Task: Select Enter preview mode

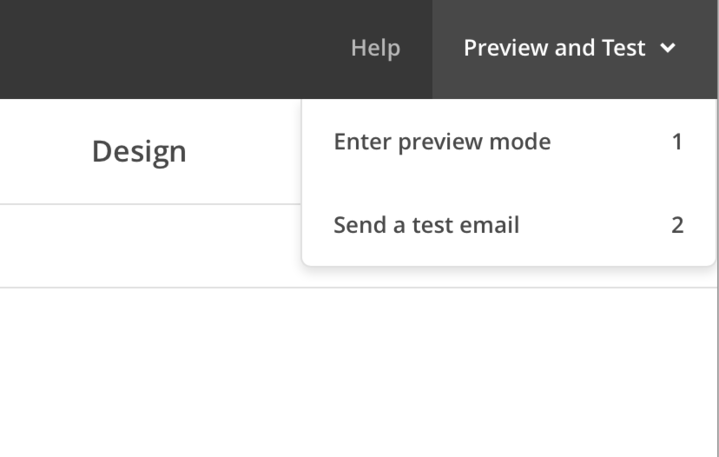Action: (x=442, y=142)
